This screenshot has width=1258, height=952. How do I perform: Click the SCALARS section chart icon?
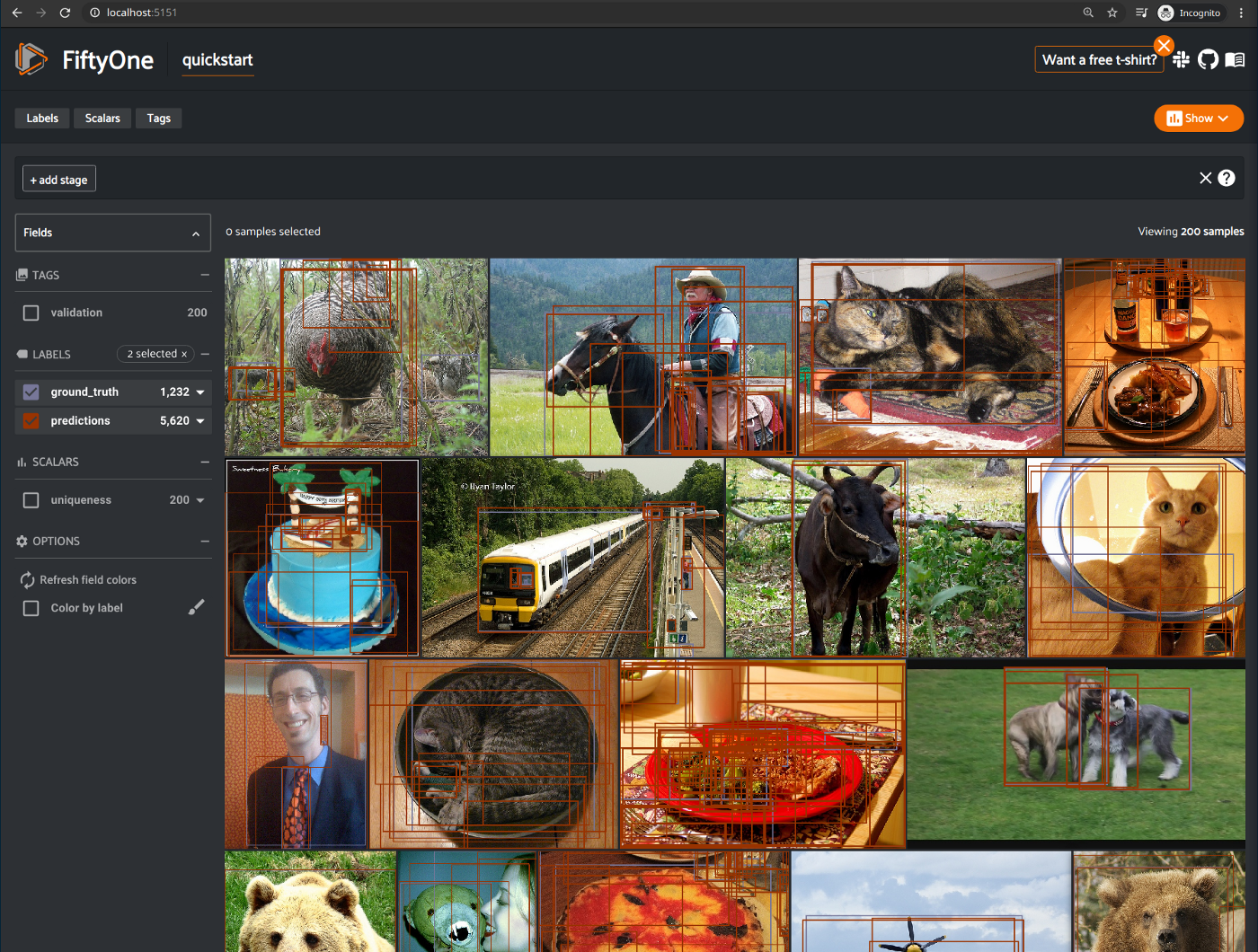(22, 462)
